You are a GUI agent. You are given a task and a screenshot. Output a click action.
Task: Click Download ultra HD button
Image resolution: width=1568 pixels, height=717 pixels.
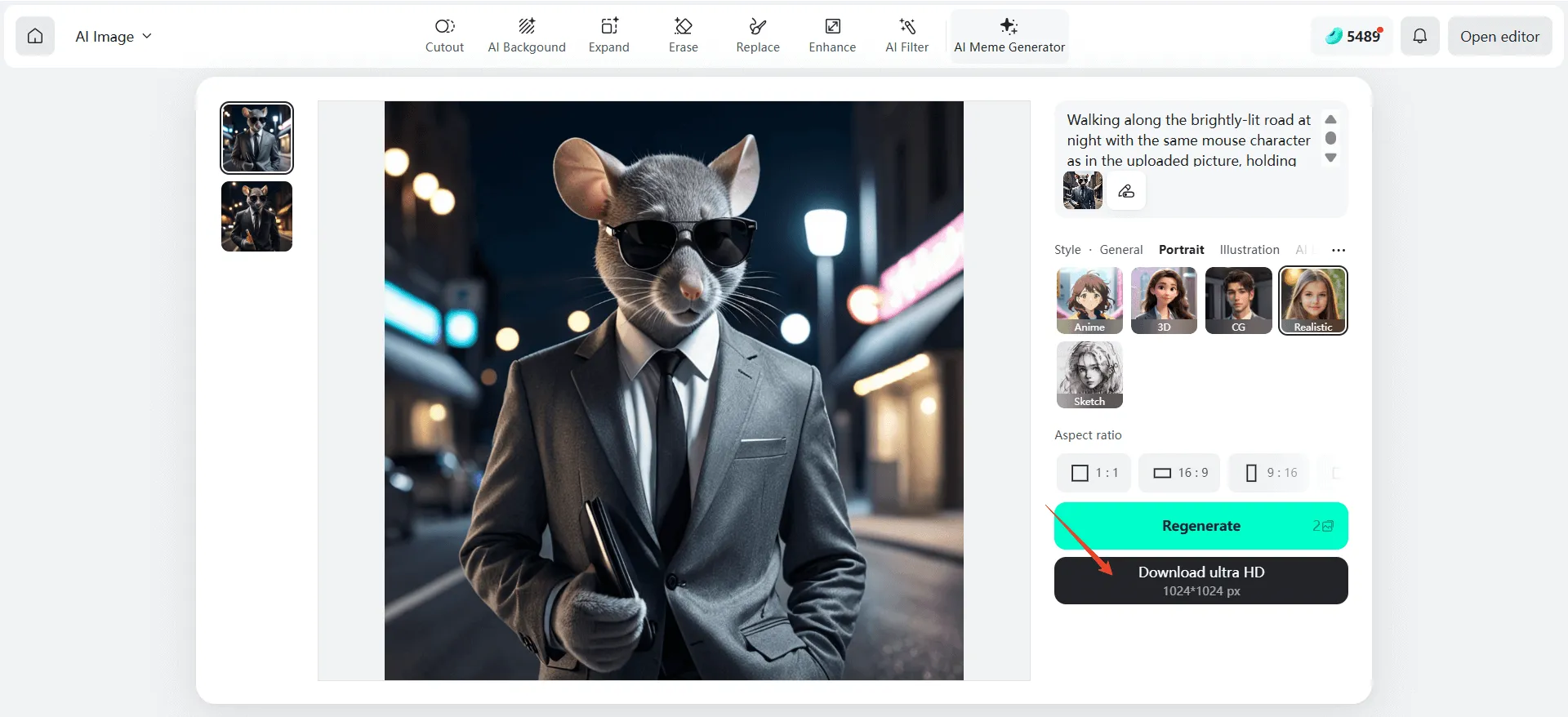tap(1200, 581)
